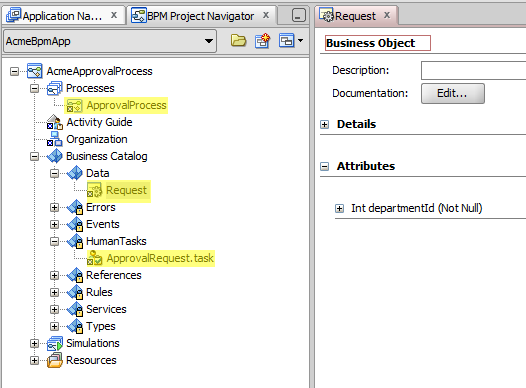526x388 pixels.
Task: Open the AcmeBpmApp application dropdown
Action: tap(209, 41)
